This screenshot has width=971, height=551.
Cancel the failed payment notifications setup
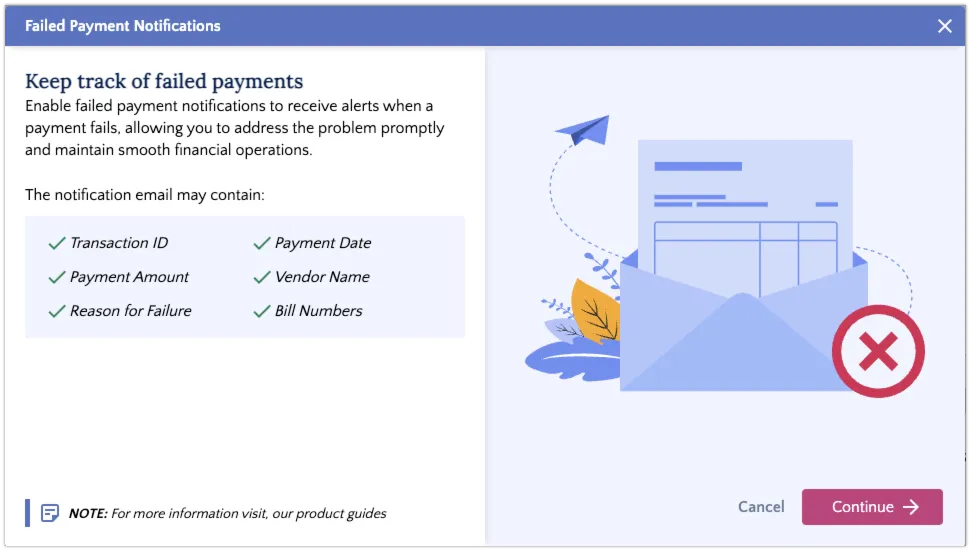click(x=761, y=507)
